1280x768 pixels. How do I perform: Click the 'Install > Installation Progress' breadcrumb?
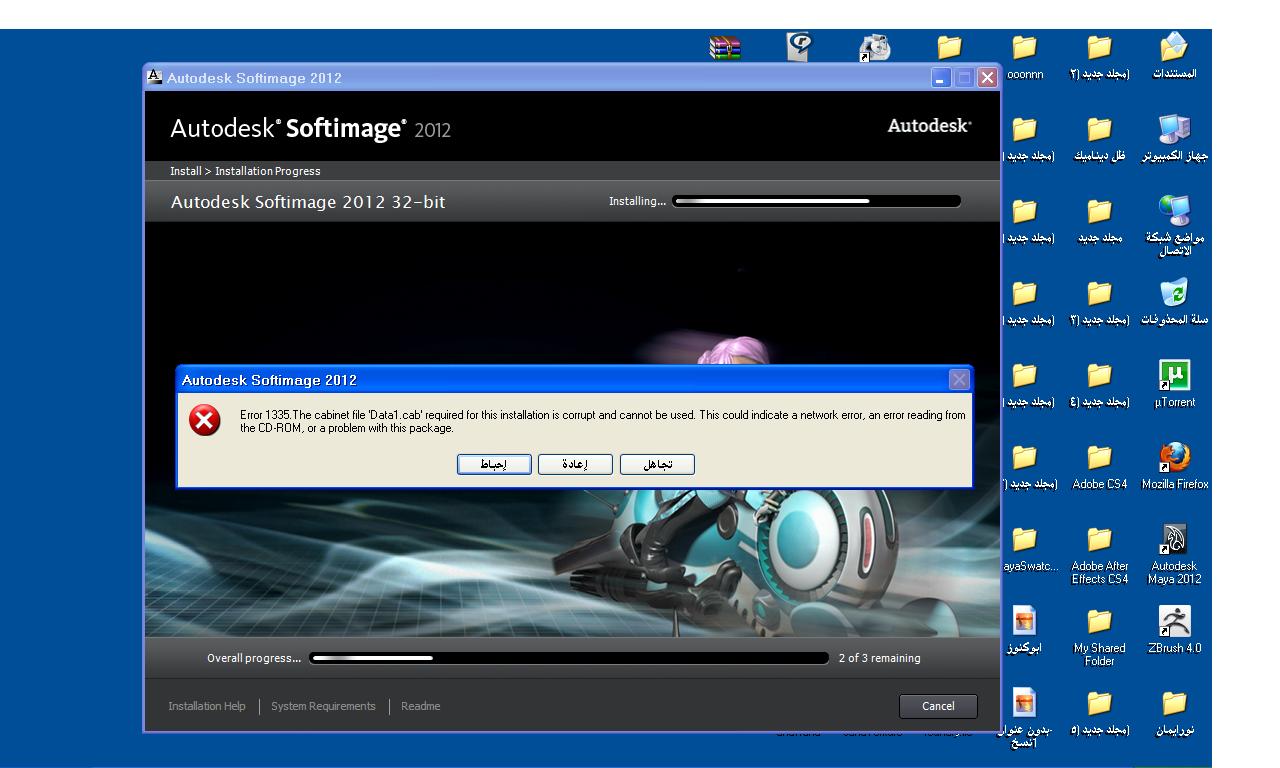tap(245, 171)
